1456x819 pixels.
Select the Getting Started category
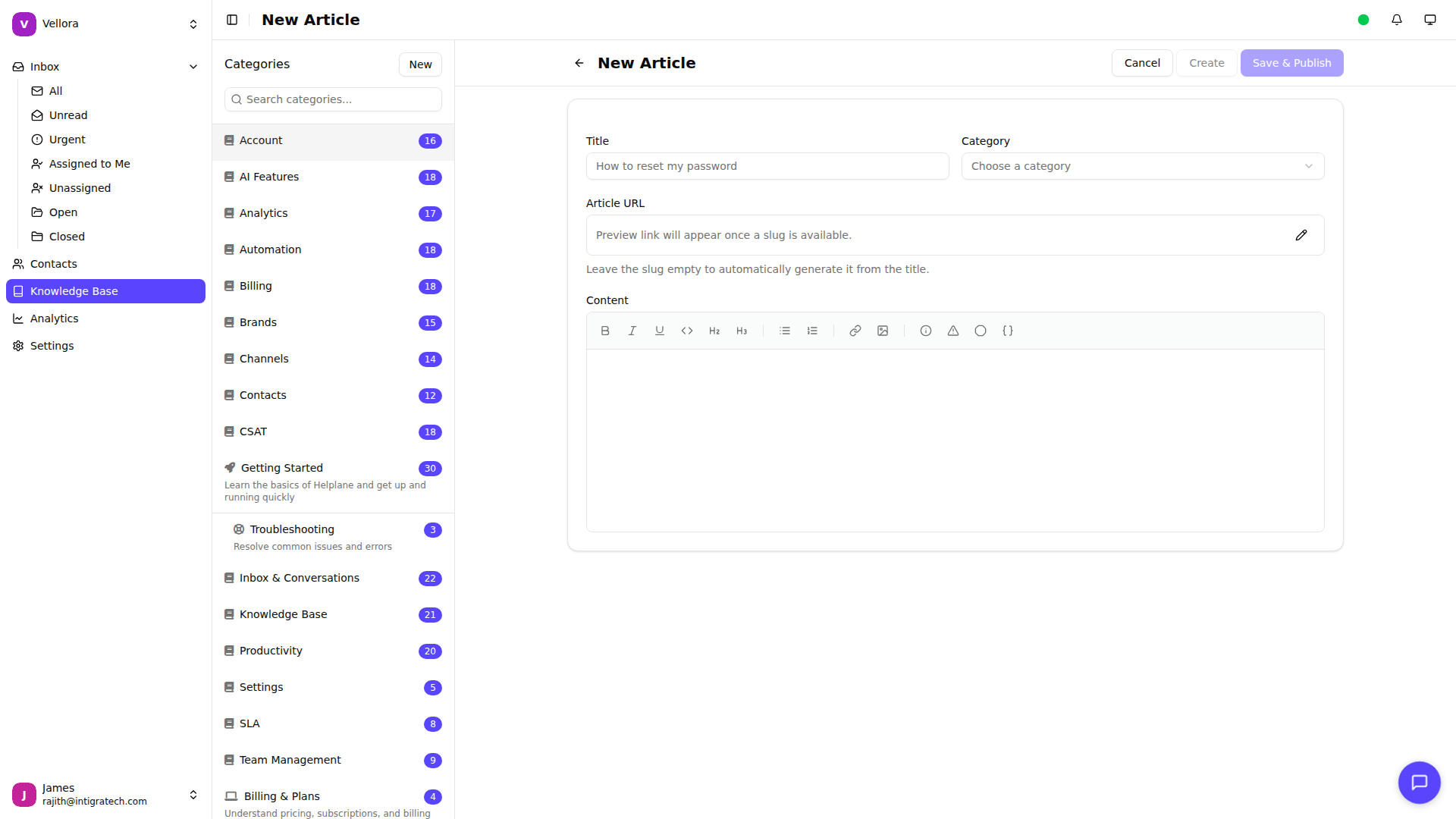point(333,482)
